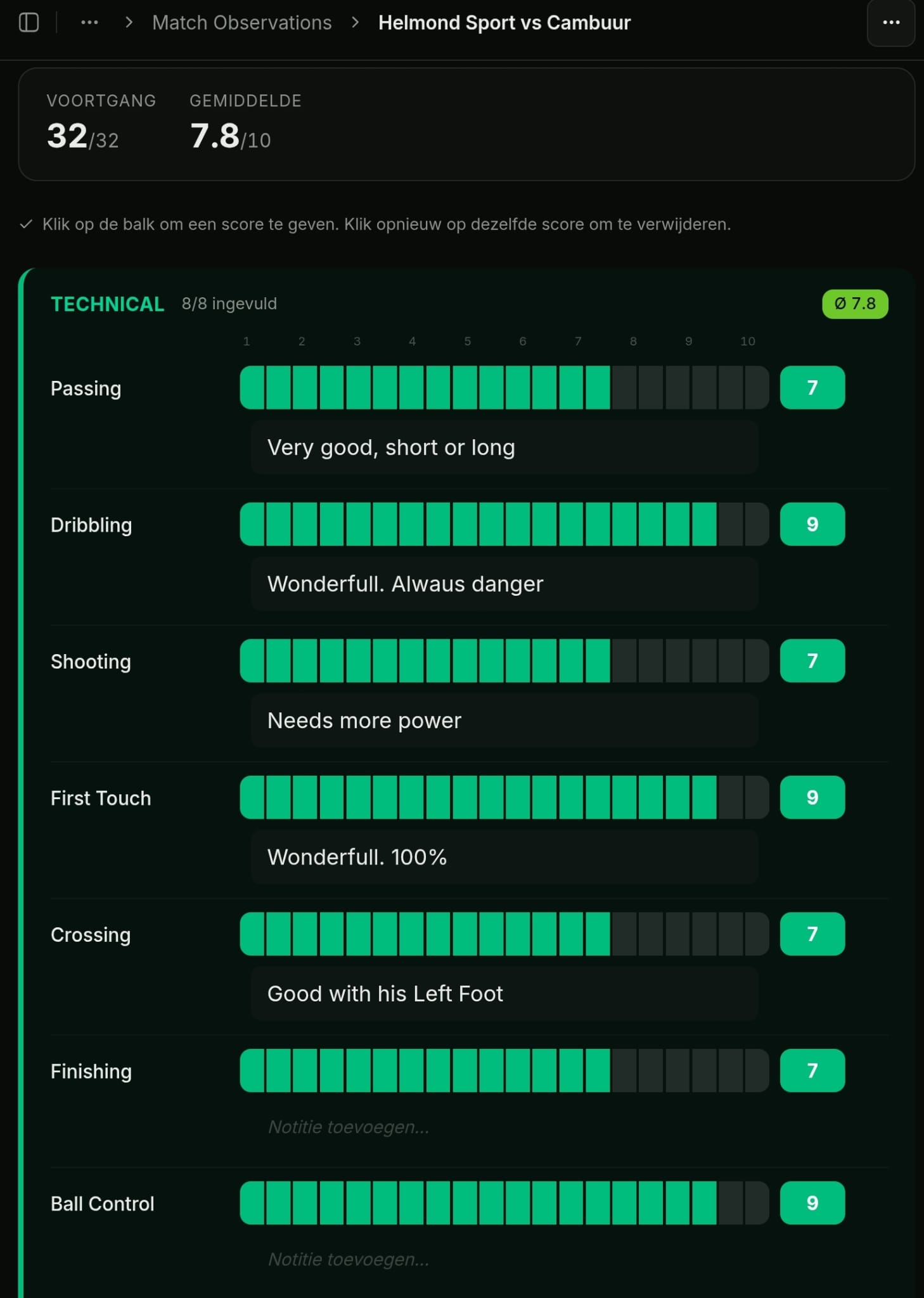
Task: Add a note under Ball Control
Action: click(x=504, y=1259)
